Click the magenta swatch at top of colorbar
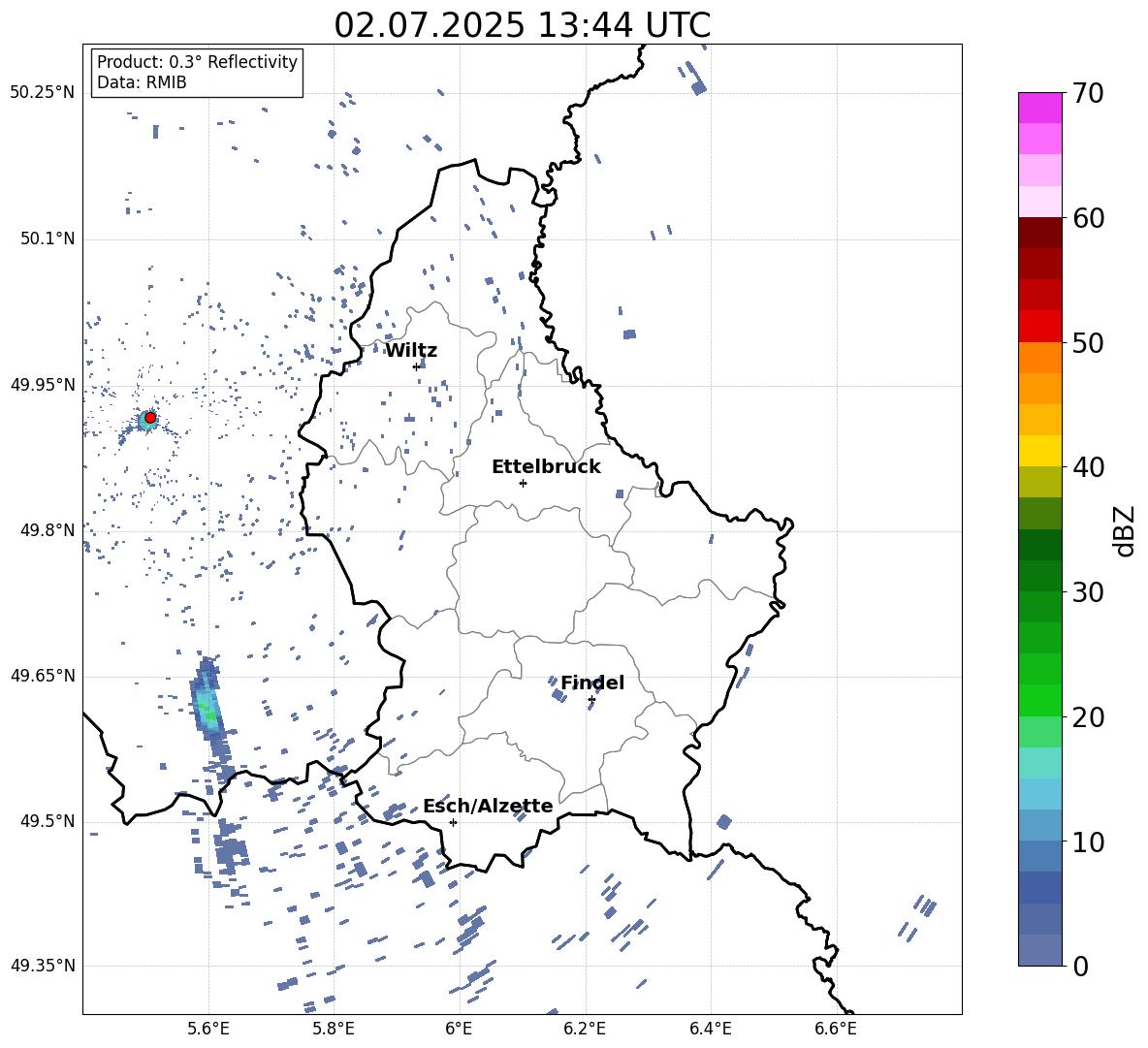The width and height of the screenshot is (1148, 1048). point(1039,108)
